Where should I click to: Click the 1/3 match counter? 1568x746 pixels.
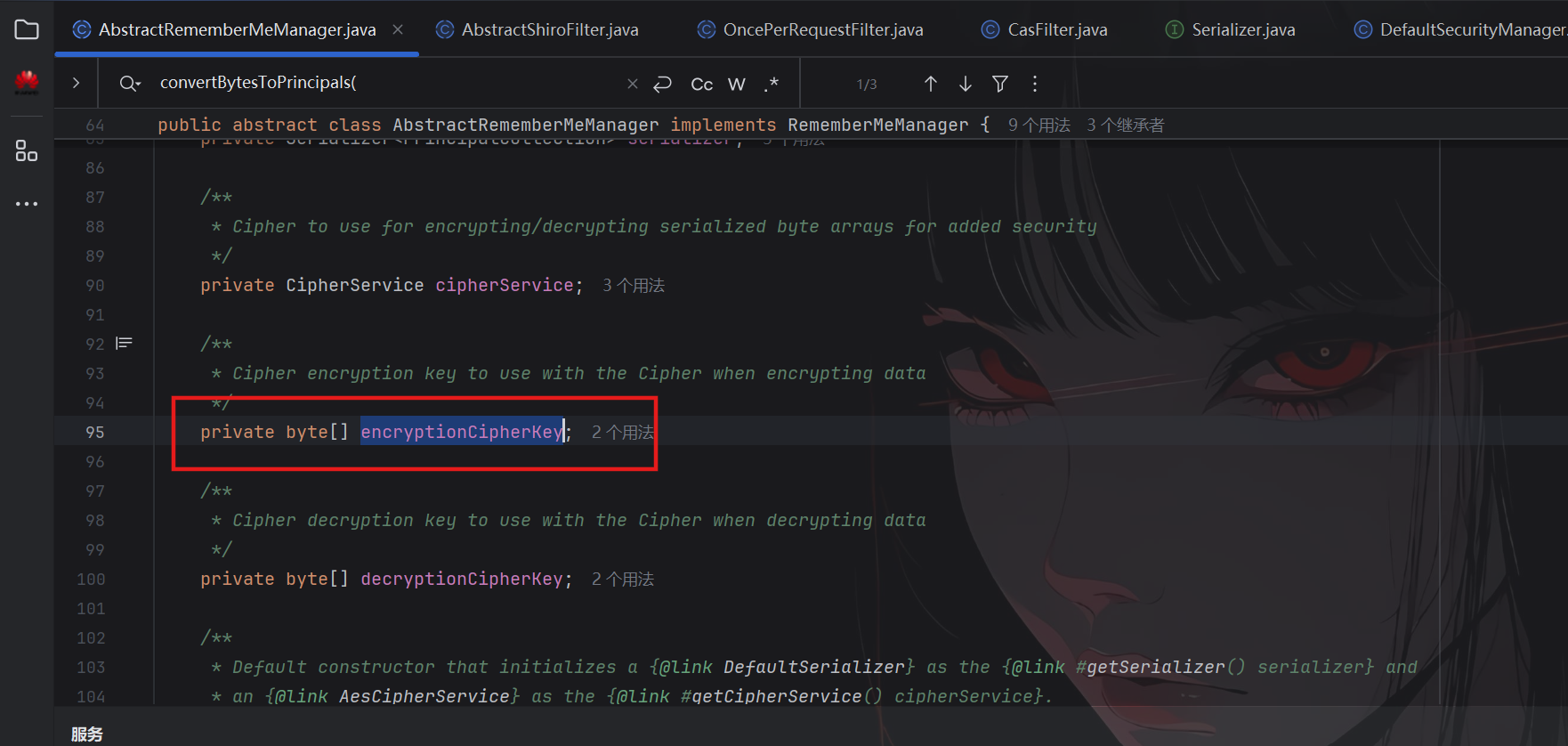coord(867,85)
